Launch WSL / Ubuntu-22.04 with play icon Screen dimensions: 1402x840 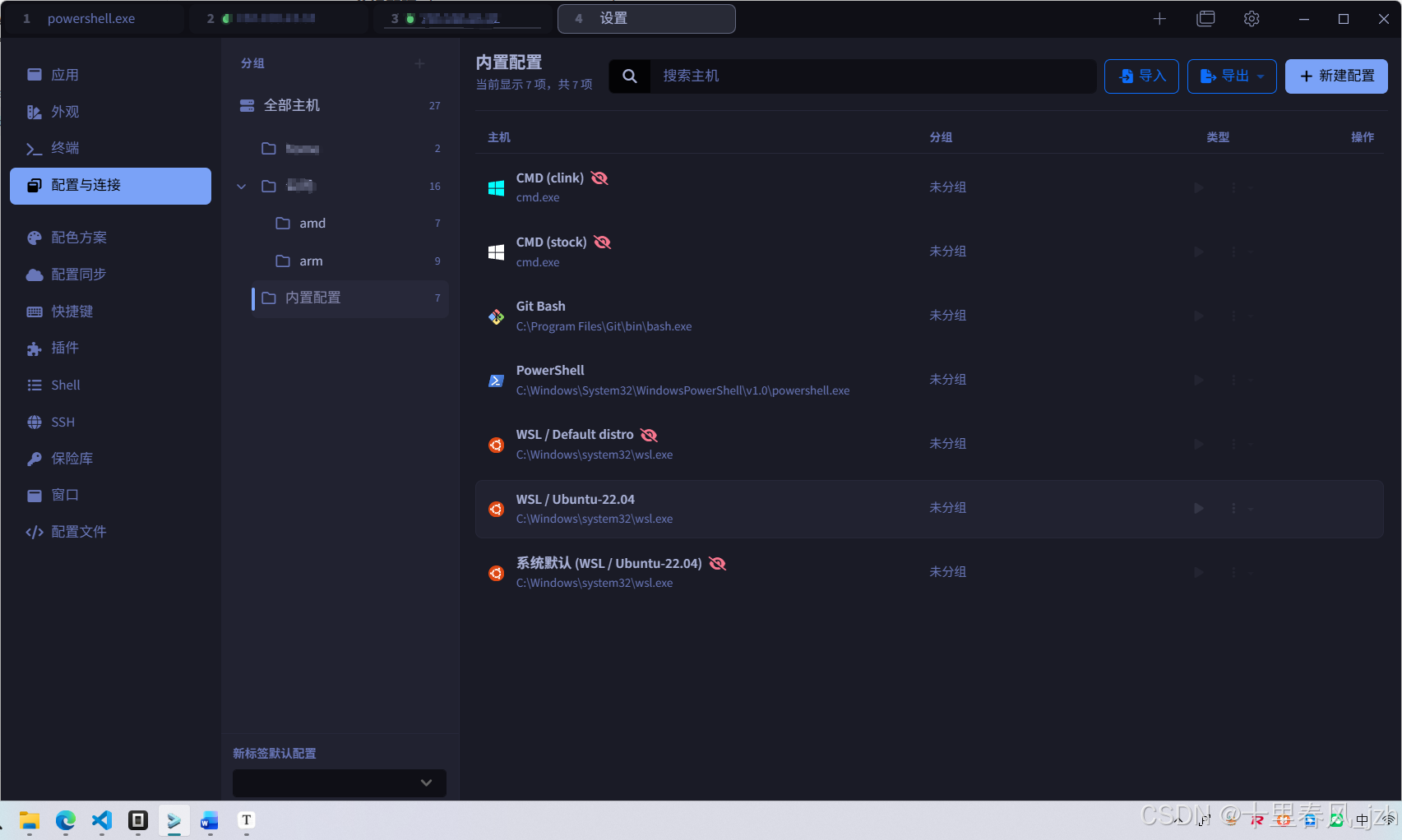tap(1199, 508)
